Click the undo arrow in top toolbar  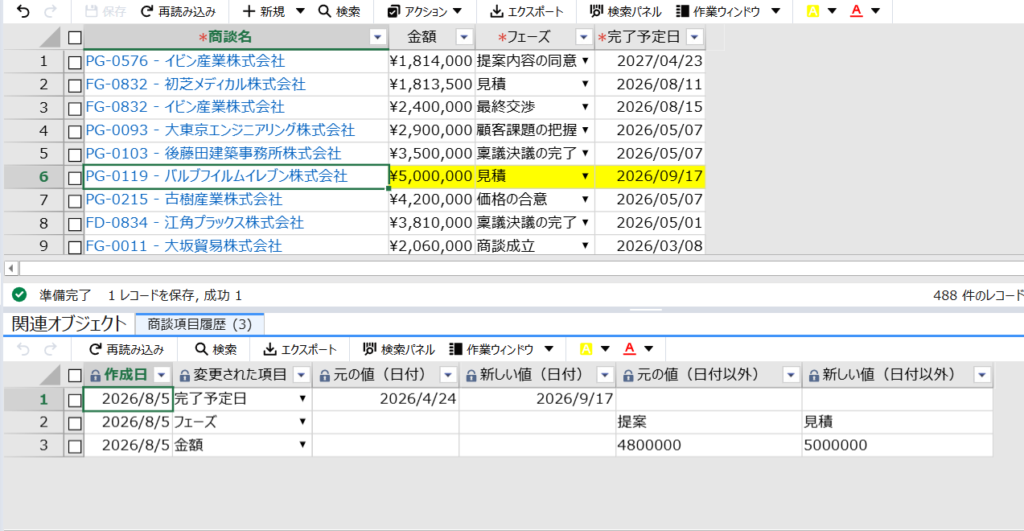point(23,11)
